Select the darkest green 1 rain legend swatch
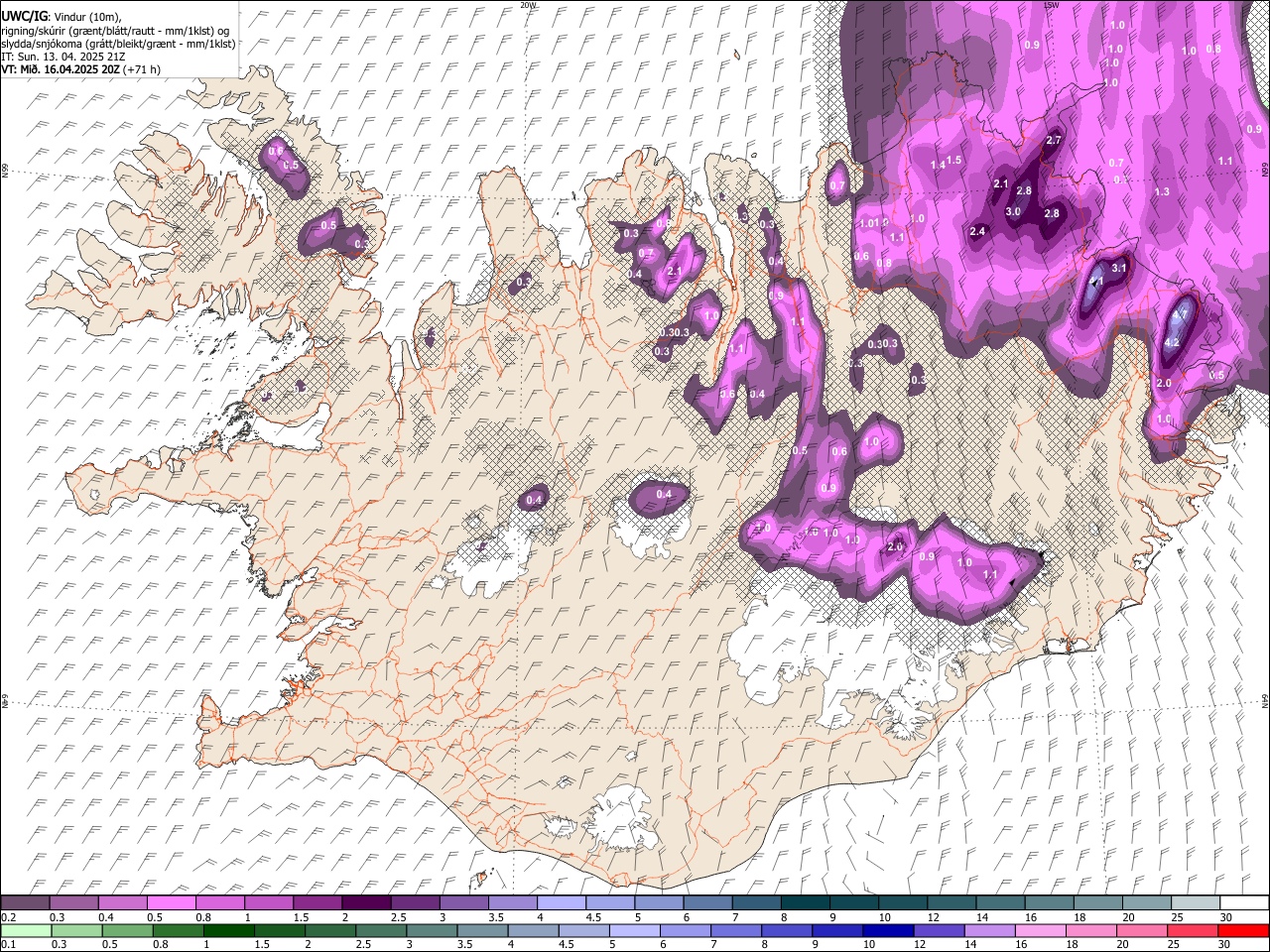The width and height of the screenshot is (1270, 952). 229,930
